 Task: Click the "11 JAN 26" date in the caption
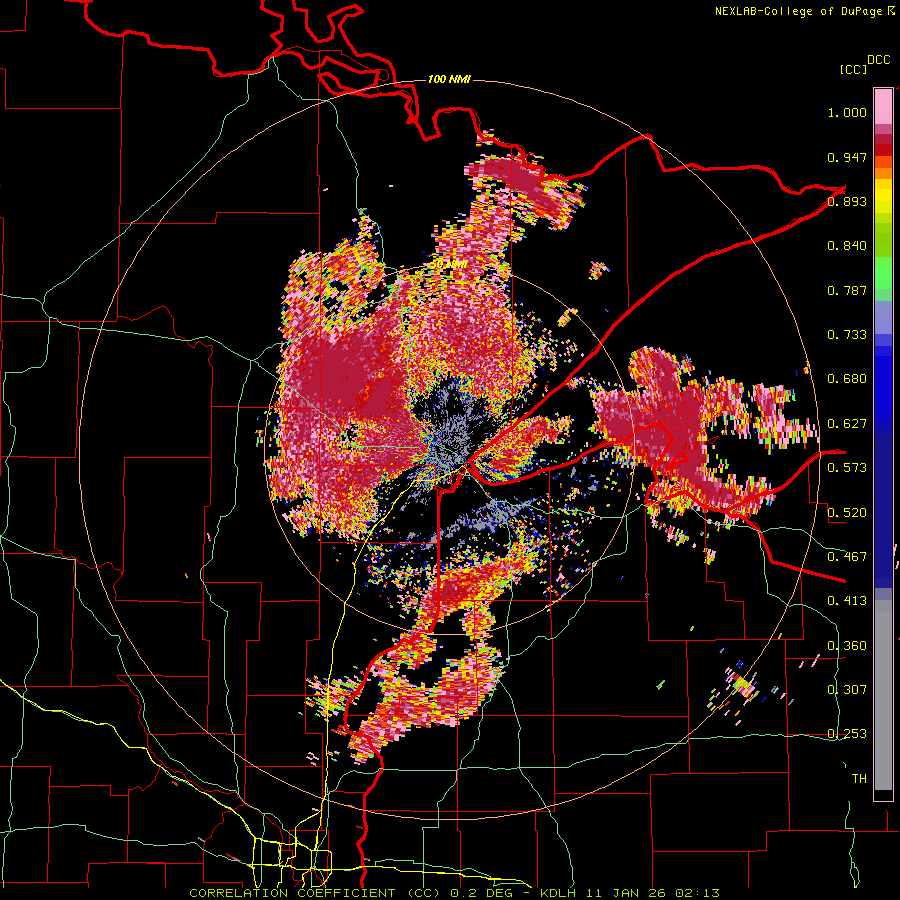[624, 893]
